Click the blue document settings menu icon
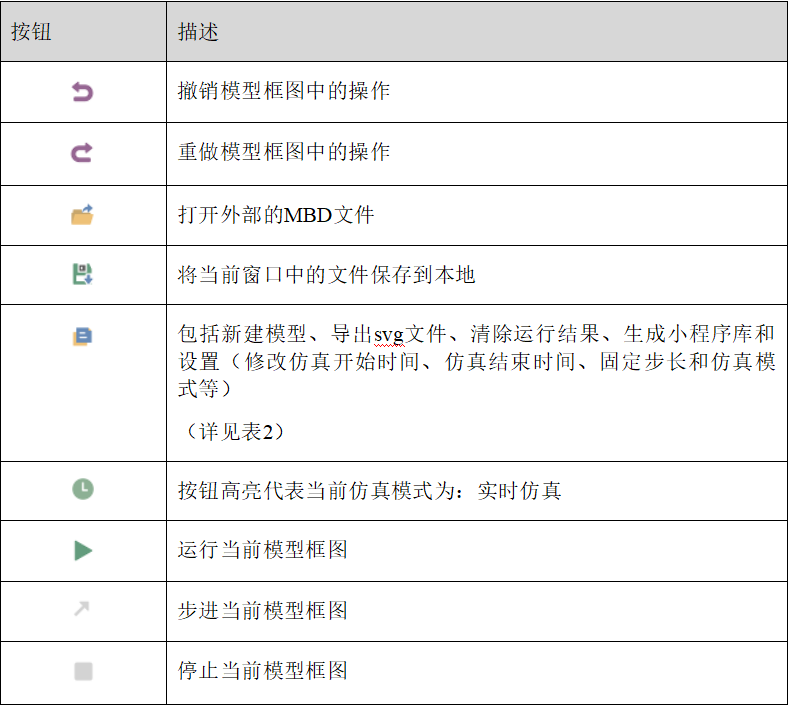Viewport: 789px width, 707px height. point(83,336)
